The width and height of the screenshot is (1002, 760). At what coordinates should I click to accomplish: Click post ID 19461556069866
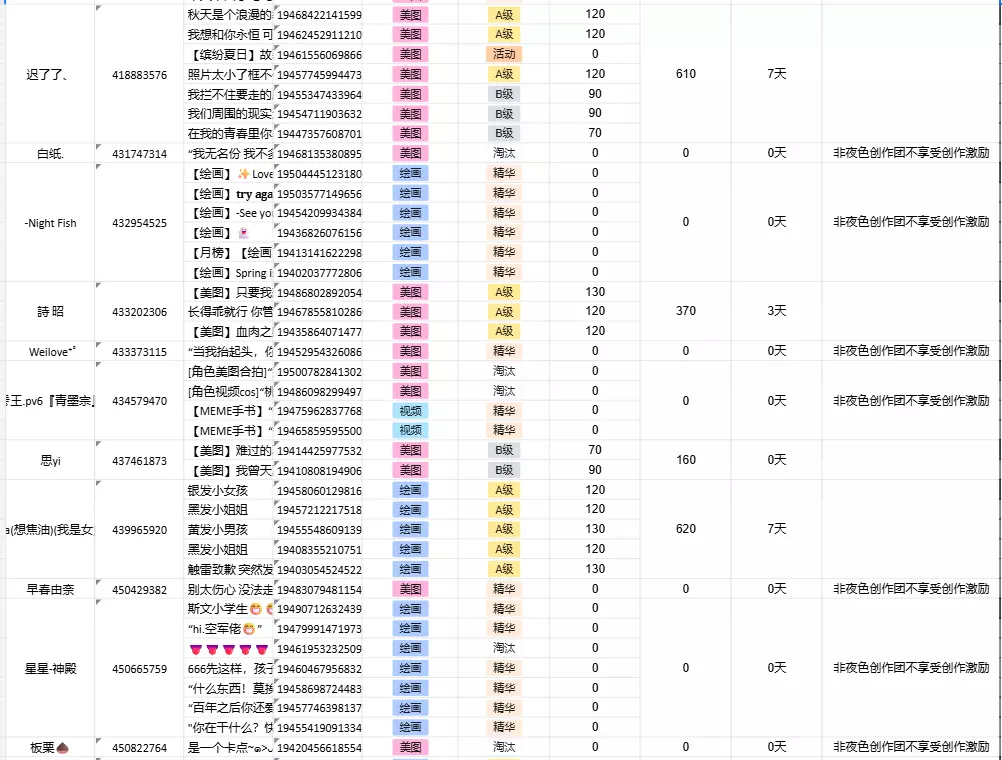click(319, 55)
